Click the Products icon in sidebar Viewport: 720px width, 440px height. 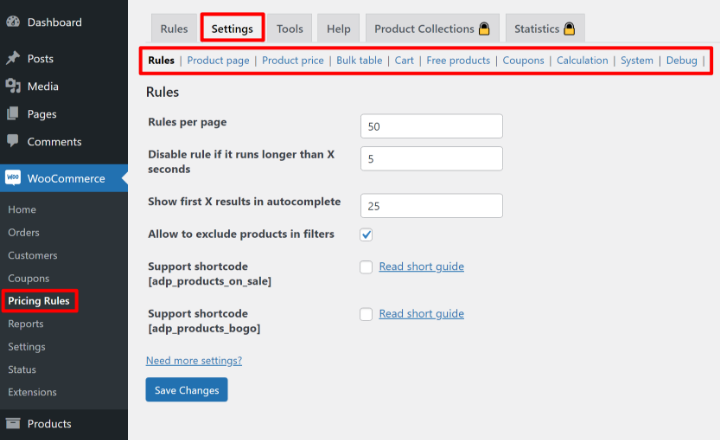click(x=13, y=424)
